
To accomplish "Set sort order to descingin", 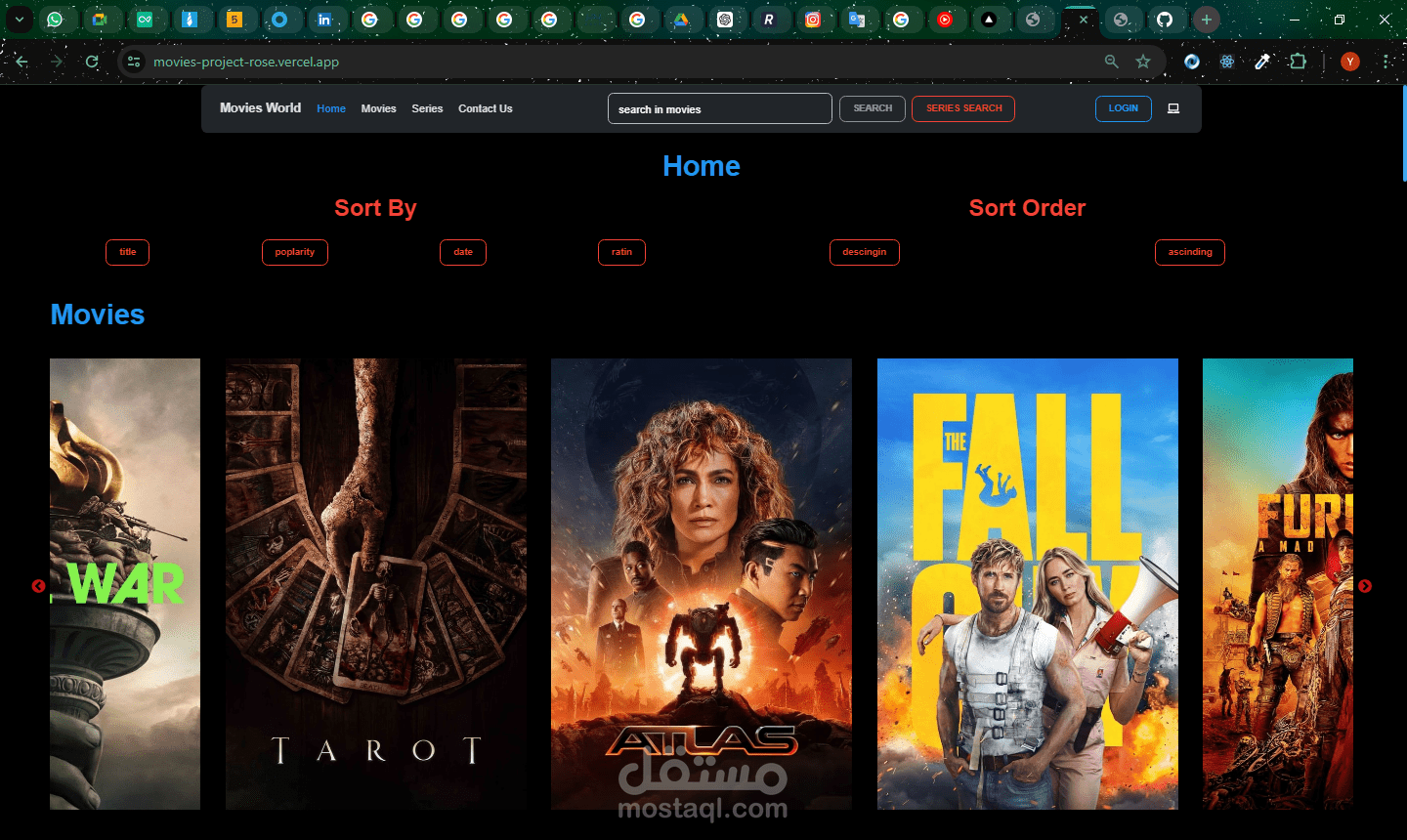I will 865,252.
